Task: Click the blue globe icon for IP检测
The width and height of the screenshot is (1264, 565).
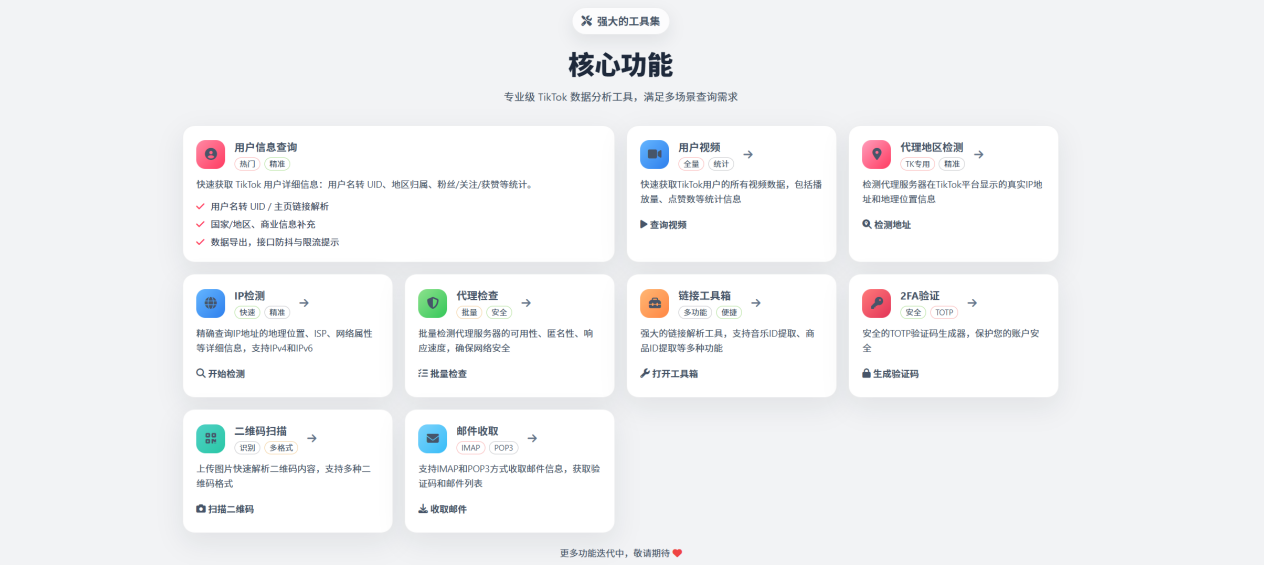Action: [x=210, y=303]
